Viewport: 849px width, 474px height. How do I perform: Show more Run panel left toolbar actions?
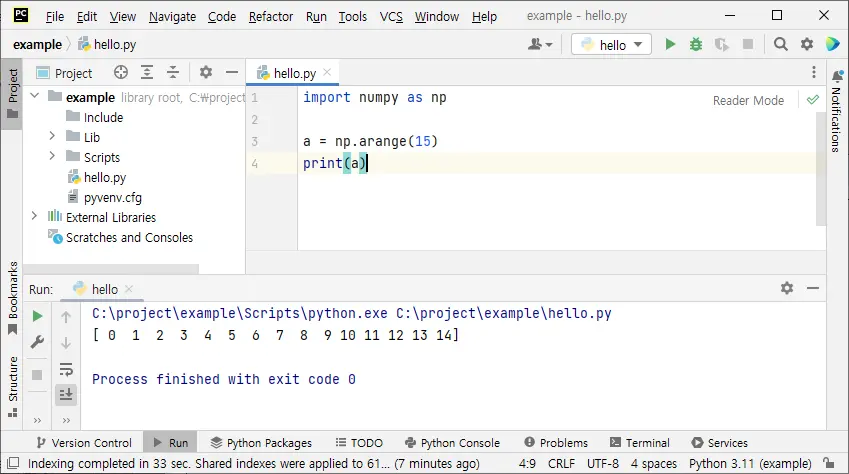(37, 420)
